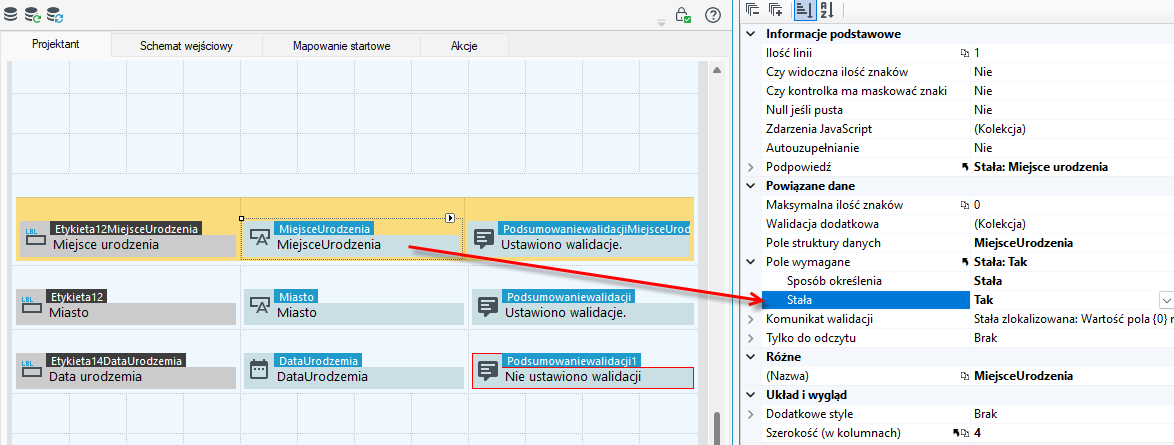
Task: Click the calendar icon of DataUrodzenia control
Action: 259,369
